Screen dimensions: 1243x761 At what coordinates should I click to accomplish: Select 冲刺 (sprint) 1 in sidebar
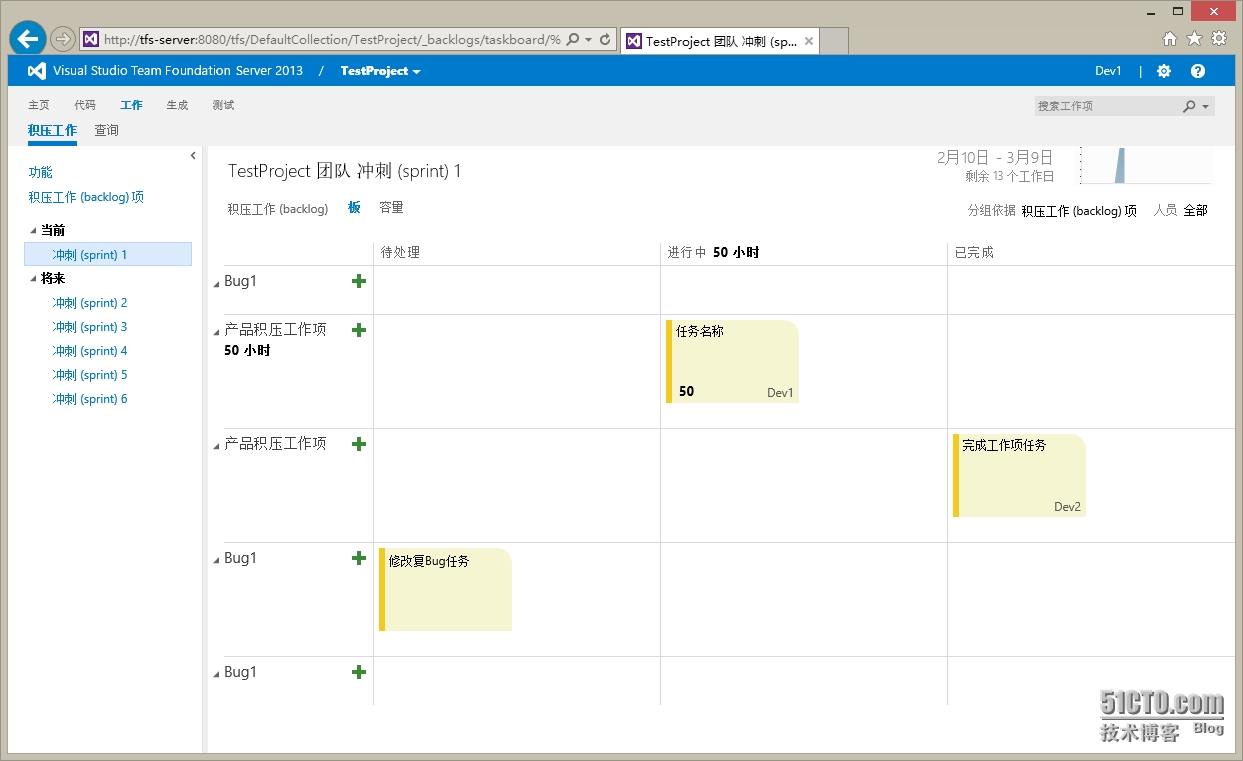[x=108, y=255]
